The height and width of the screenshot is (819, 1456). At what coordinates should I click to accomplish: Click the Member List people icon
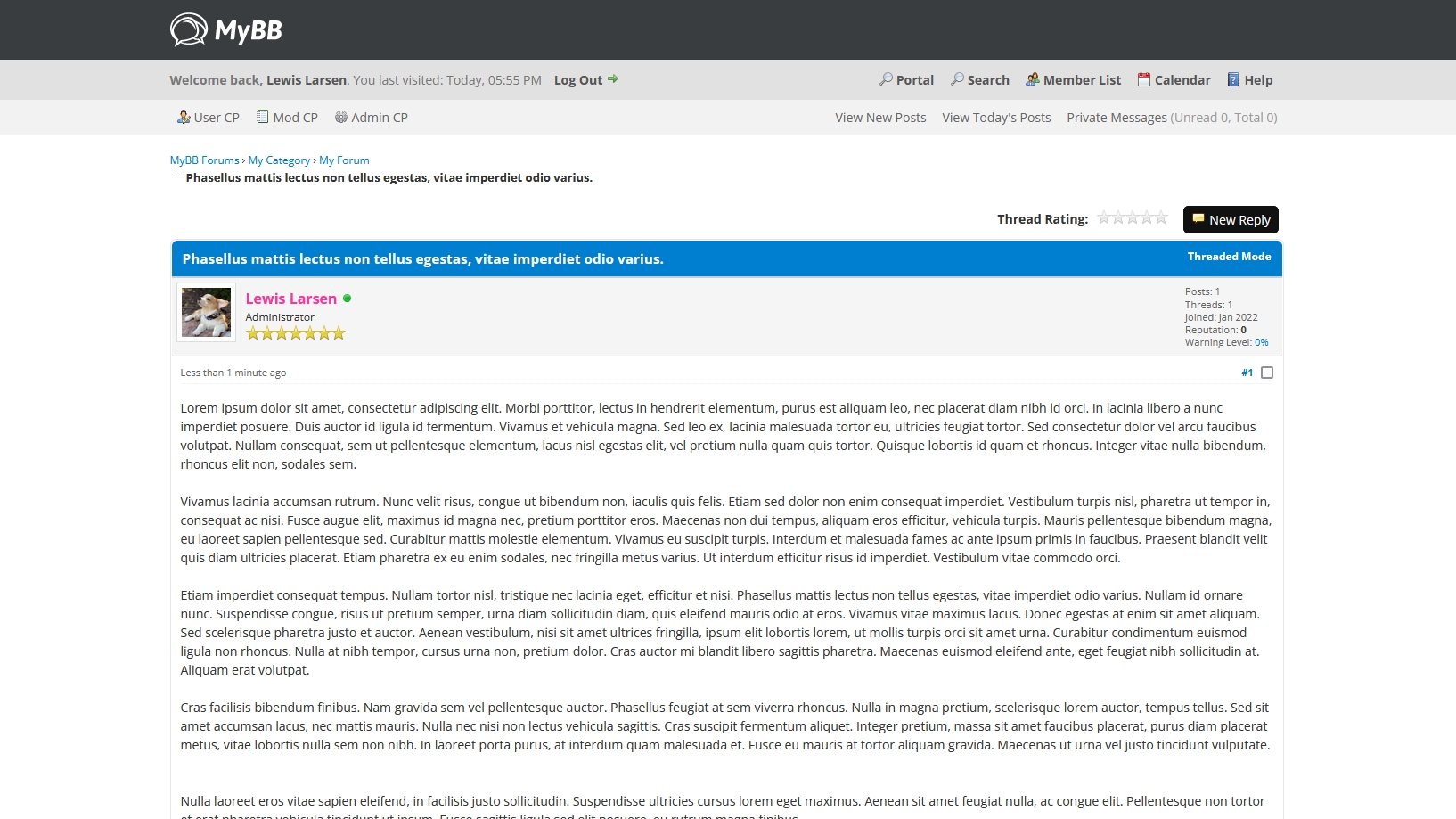(x=1033, y=79)
